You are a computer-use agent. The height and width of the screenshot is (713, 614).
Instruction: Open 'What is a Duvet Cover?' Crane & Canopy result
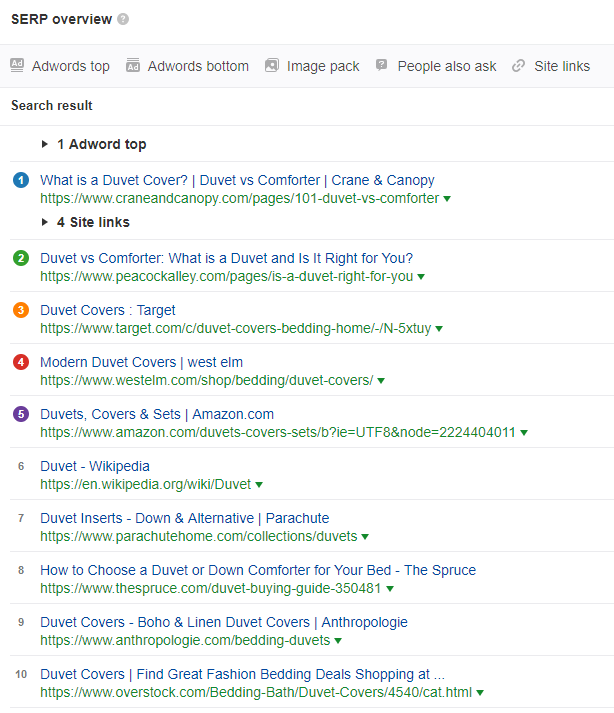point(237,180)
